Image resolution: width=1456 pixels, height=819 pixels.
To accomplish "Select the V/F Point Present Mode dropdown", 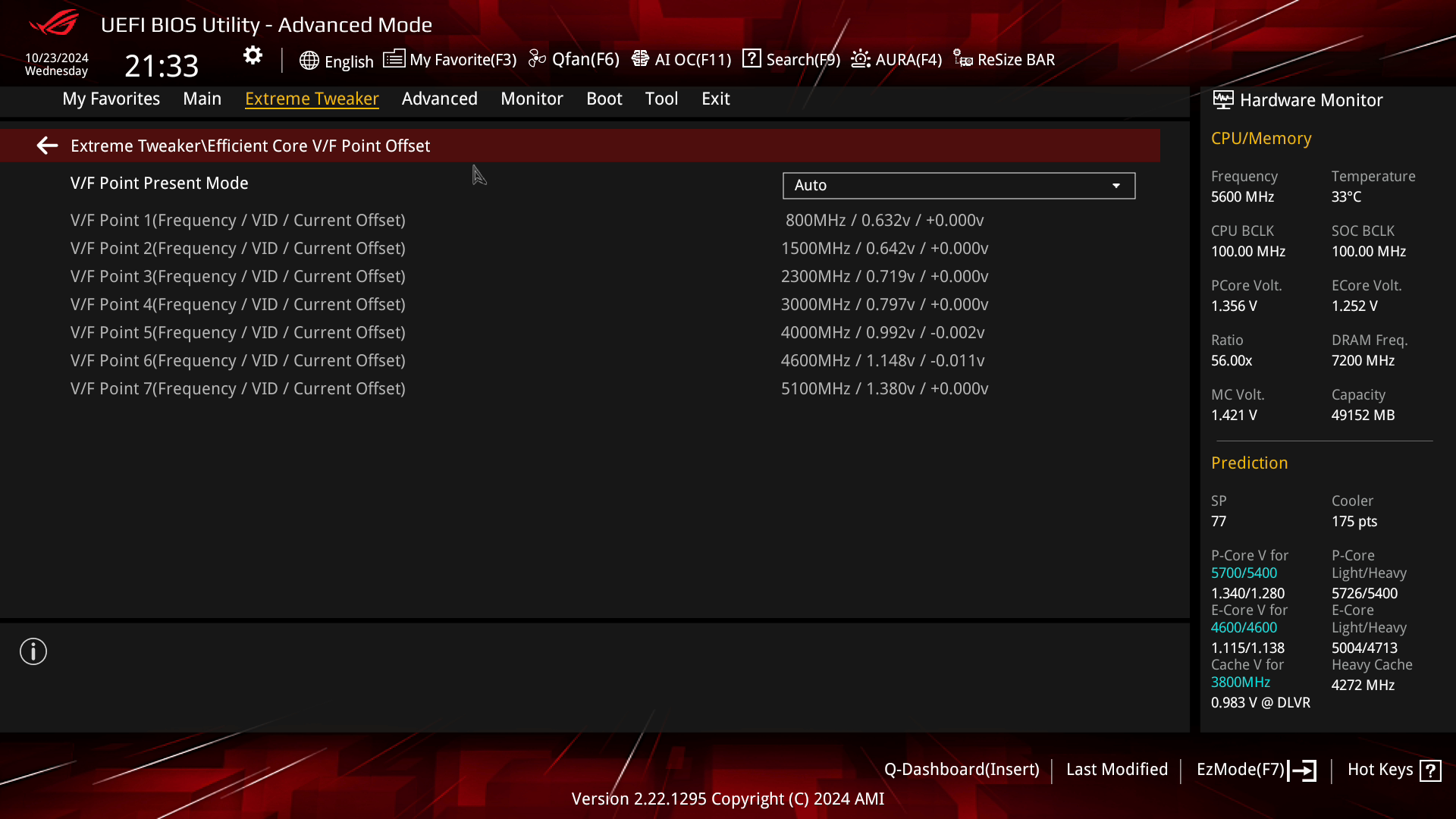I will (x=958, y=185).
